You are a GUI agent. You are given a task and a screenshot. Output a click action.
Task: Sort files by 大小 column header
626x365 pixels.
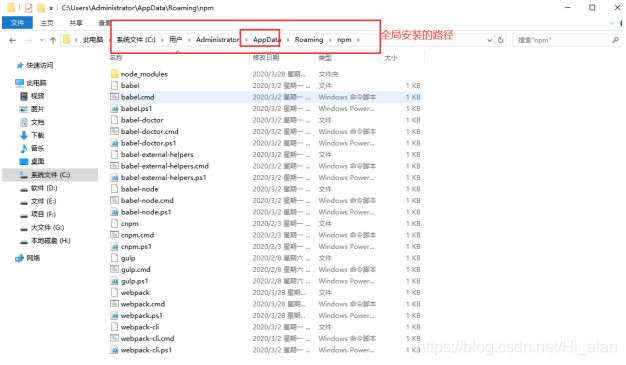click(x=391, y=58)
